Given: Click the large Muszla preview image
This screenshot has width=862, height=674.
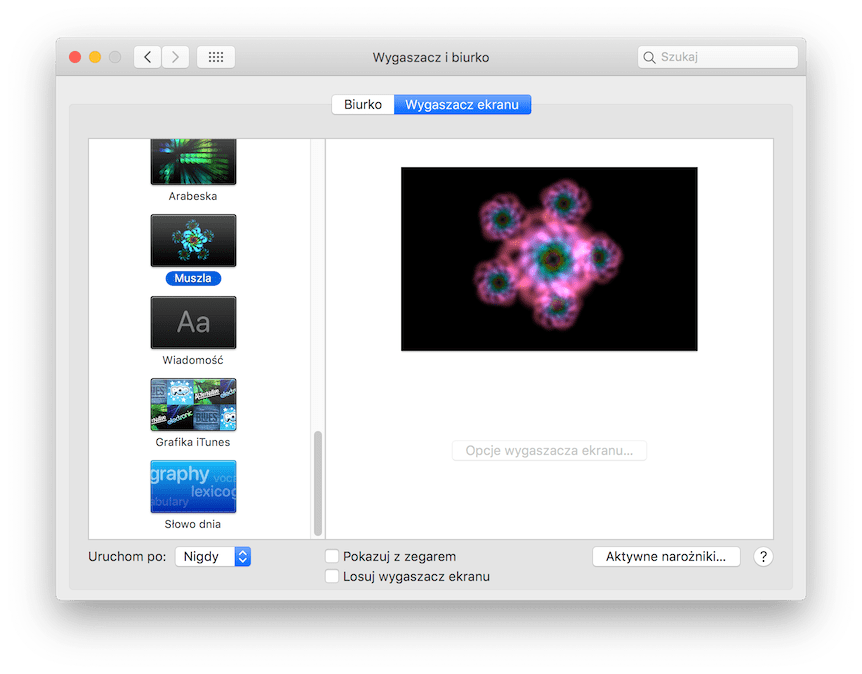Looking at the screenshot, I should (x=549, y=259).
